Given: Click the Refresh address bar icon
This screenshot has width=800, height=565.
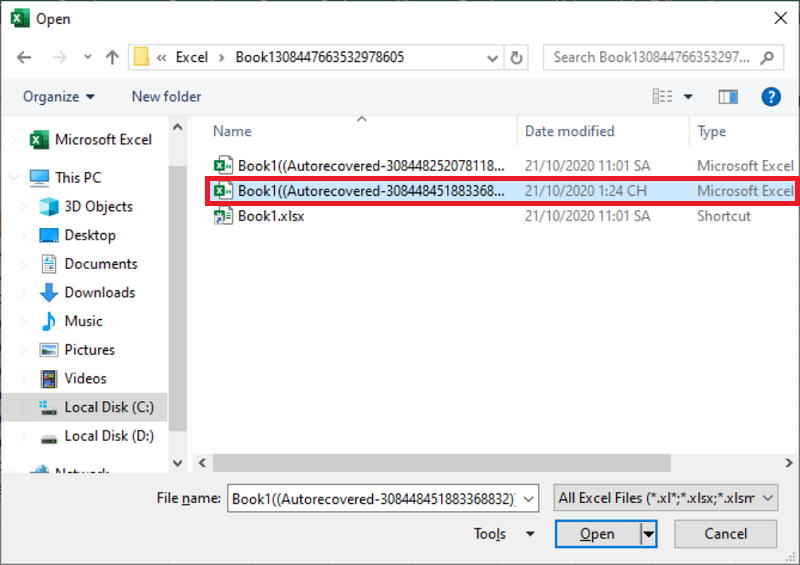Looking at the screenshot, I should 516,57.
